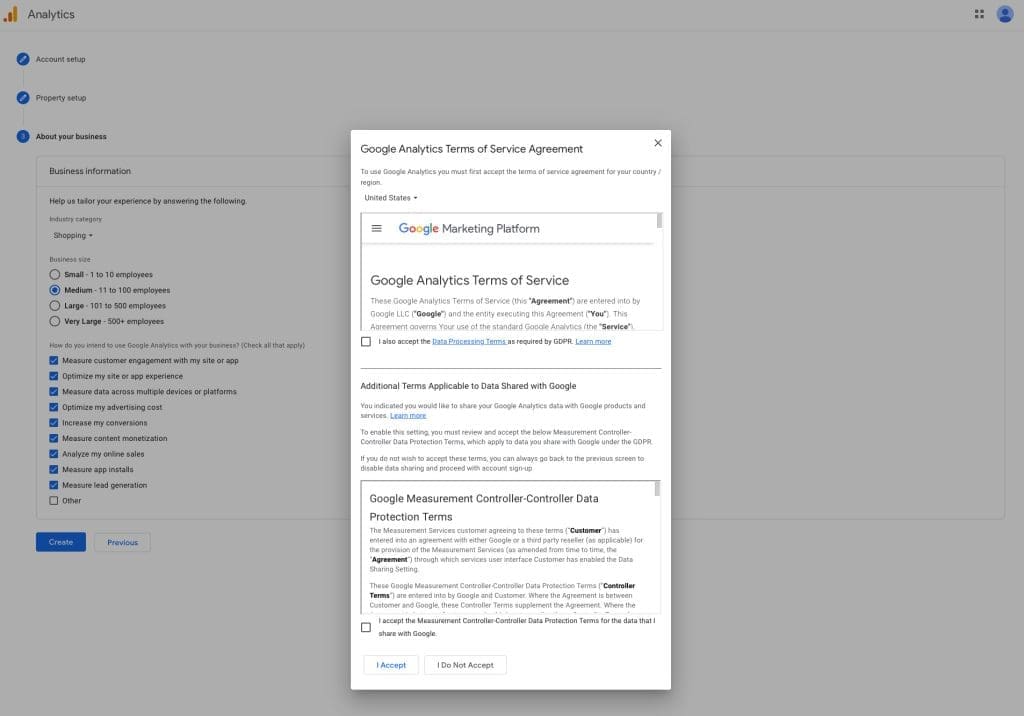The width and height of the screenshot is (1024, 716).
Task: Open the Data Processing Terms link
Action: (x=469, y=342)
